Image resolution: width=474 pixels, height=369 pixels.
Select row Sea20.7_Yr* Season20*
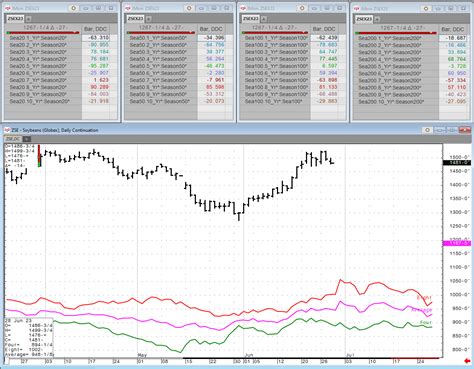tap(43, 80)
